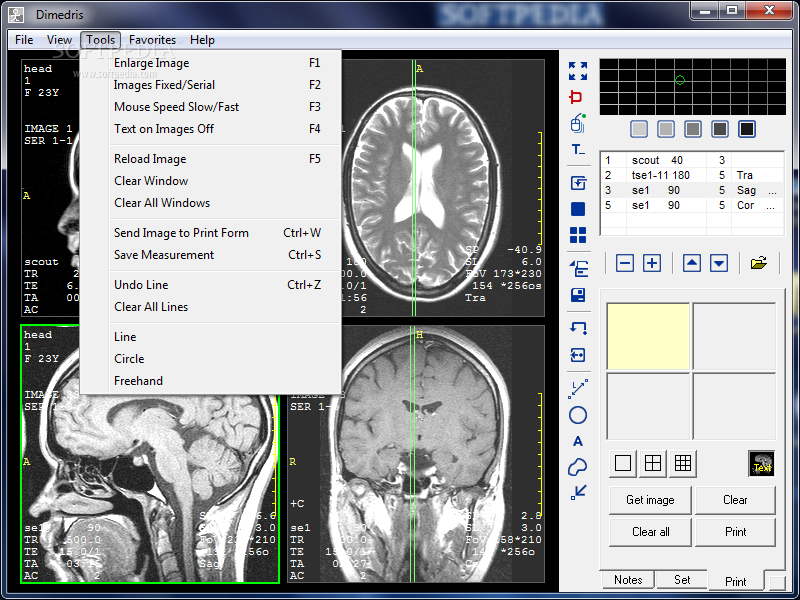Image resolution: width=800 pixels, height=600 pixels.
Task: Select the lightest gray swatch
Action: click(x=639, y=129)
